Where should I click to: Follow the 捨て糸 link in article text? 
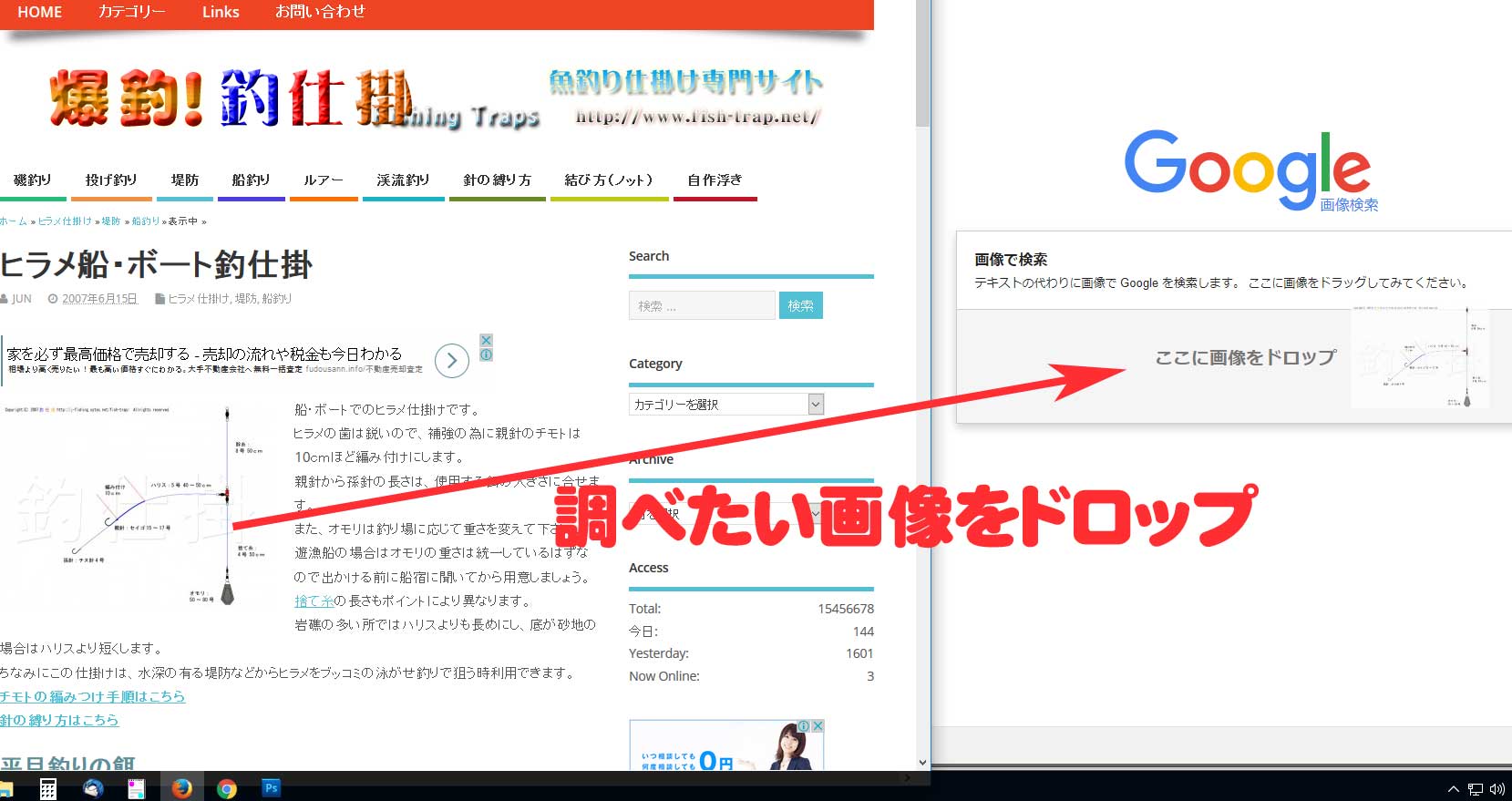(314, 601)
